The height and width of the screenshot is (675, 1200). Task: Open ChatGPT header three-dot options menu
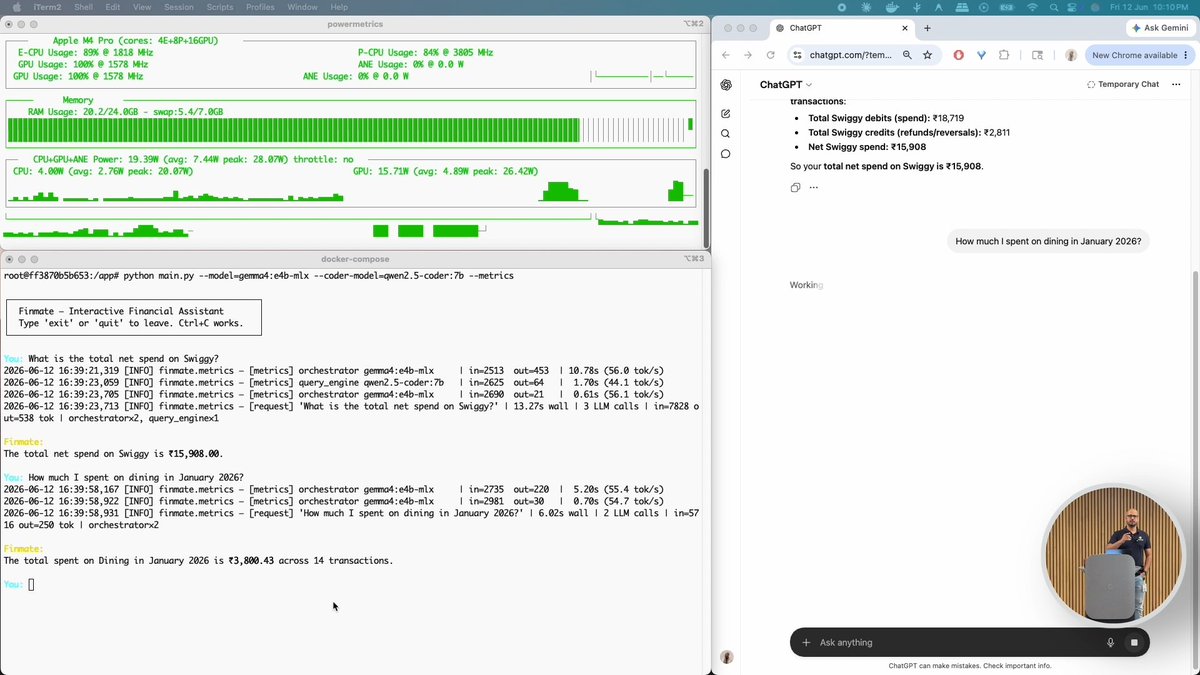click(1178, 84)
